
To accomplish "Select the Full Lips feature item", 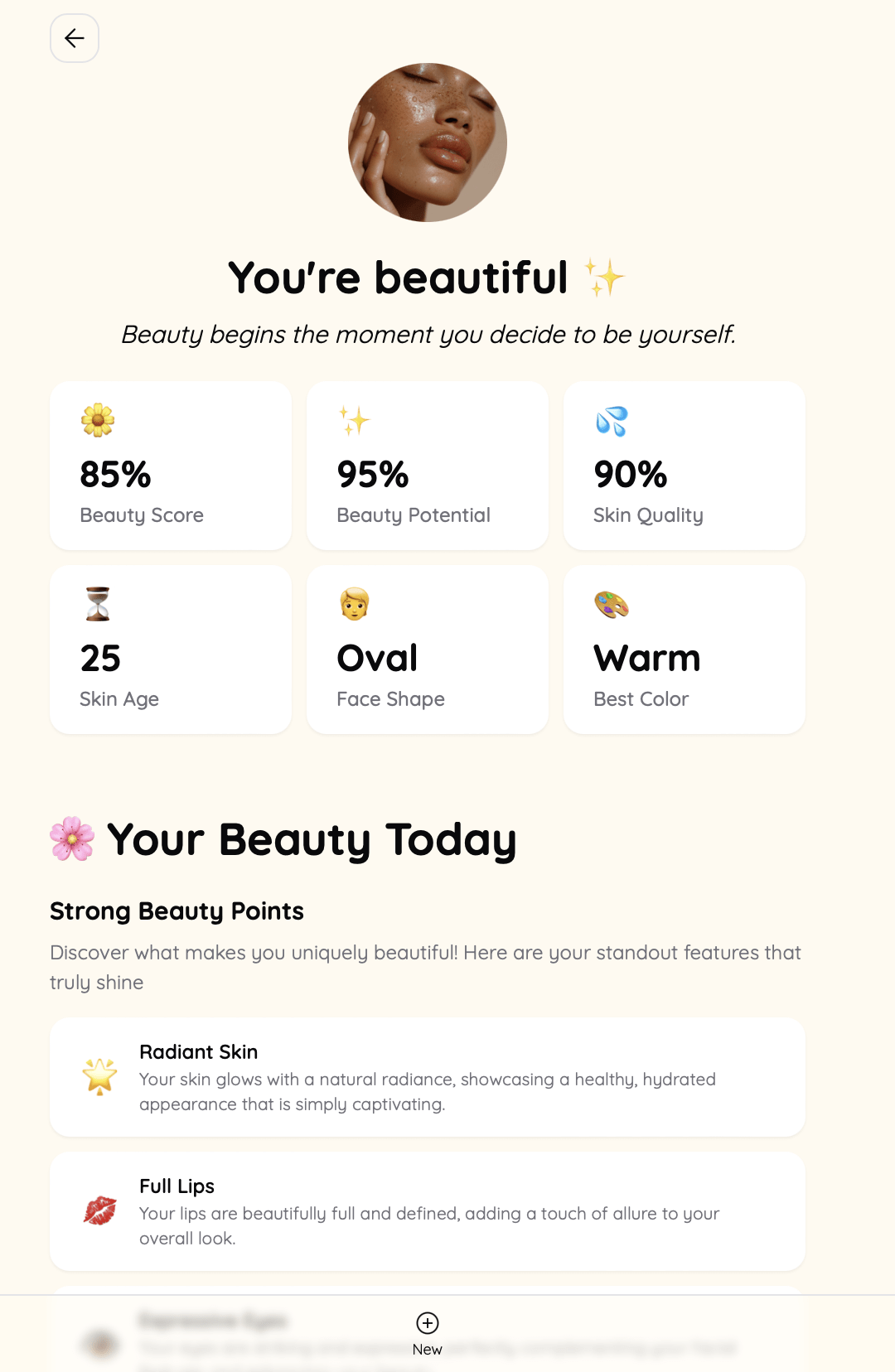I will 428,1211.
